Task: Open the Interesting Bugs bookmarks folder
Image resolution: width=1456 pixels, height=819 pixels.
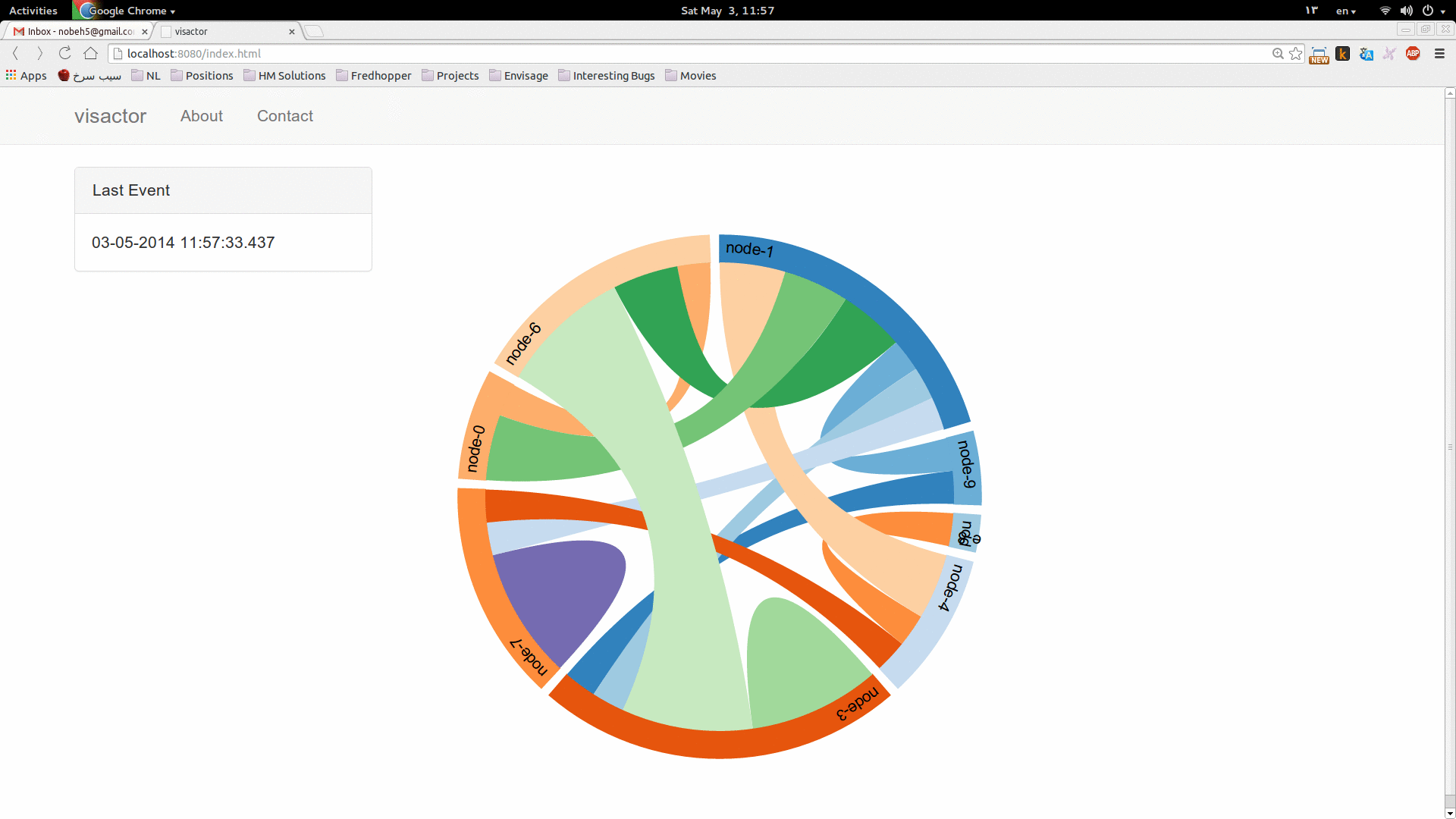Action: tap(607, 76)
